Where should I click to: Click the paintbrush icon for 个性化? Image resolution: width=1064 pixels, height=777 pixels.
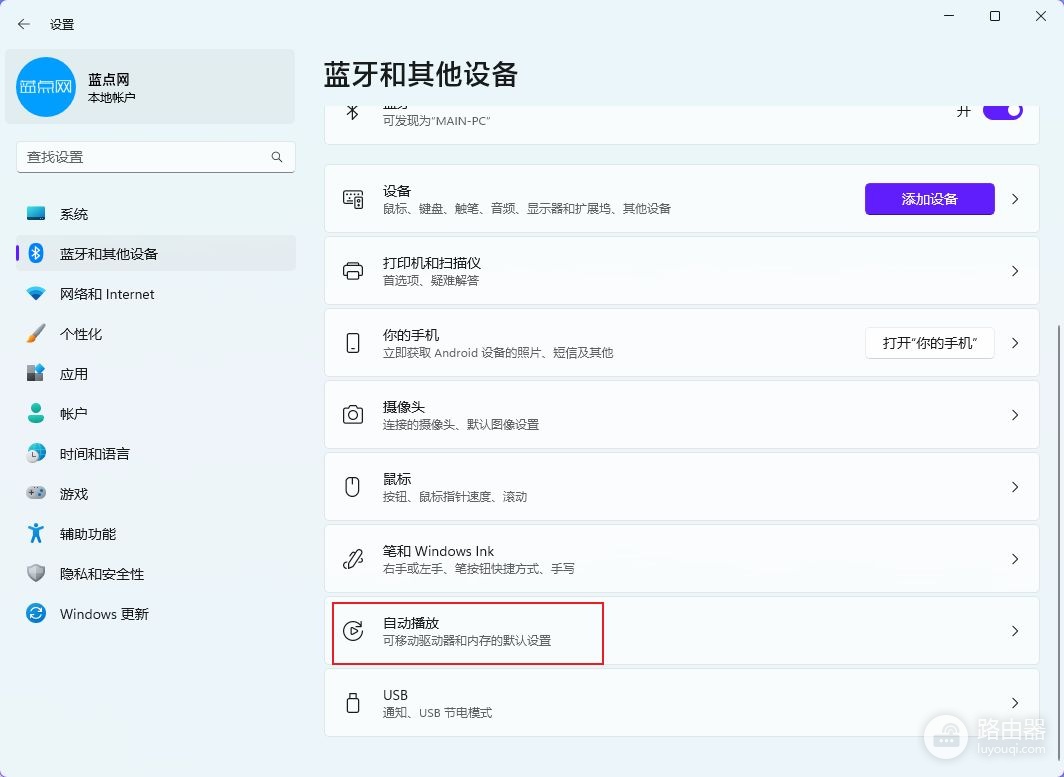coord(36,333)
